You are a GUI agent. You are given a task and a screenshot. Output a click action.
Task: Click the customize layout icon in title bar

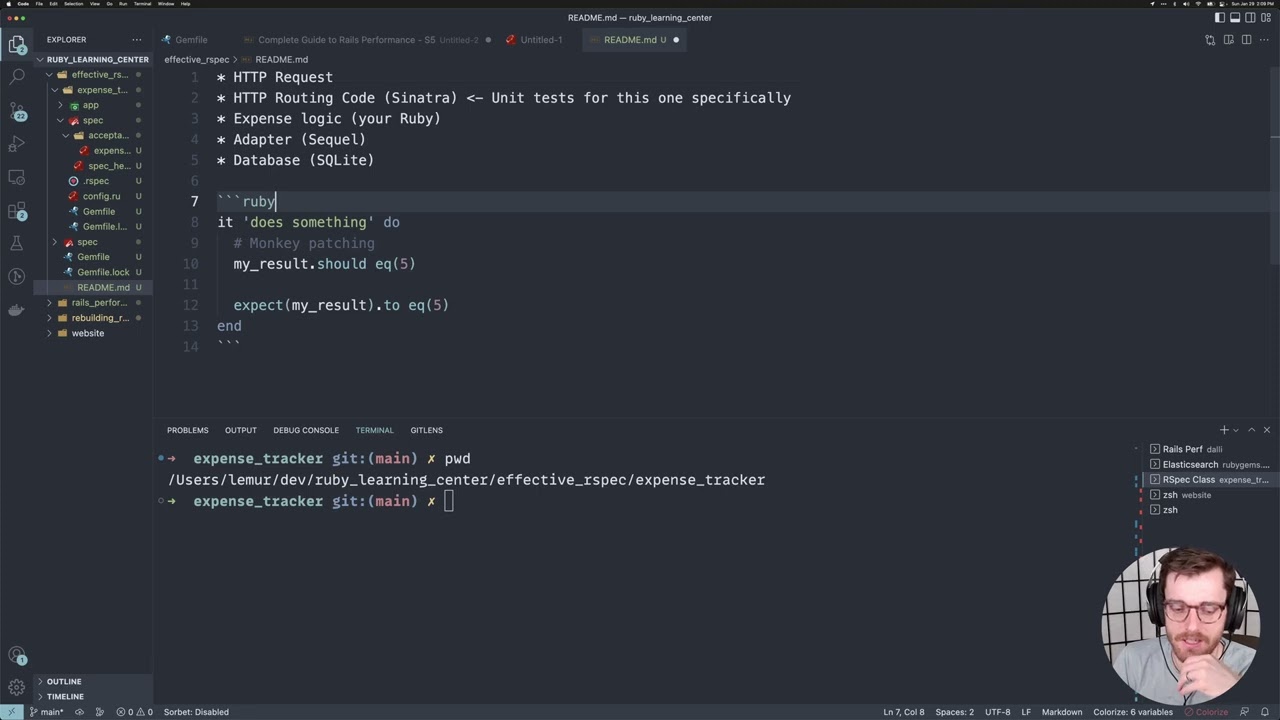(x=1265, y=18)
